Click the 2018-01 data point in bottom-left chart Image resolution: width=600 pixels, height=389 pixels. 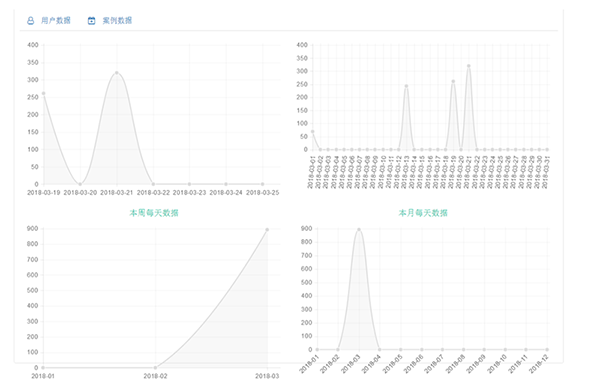point(43,368)
